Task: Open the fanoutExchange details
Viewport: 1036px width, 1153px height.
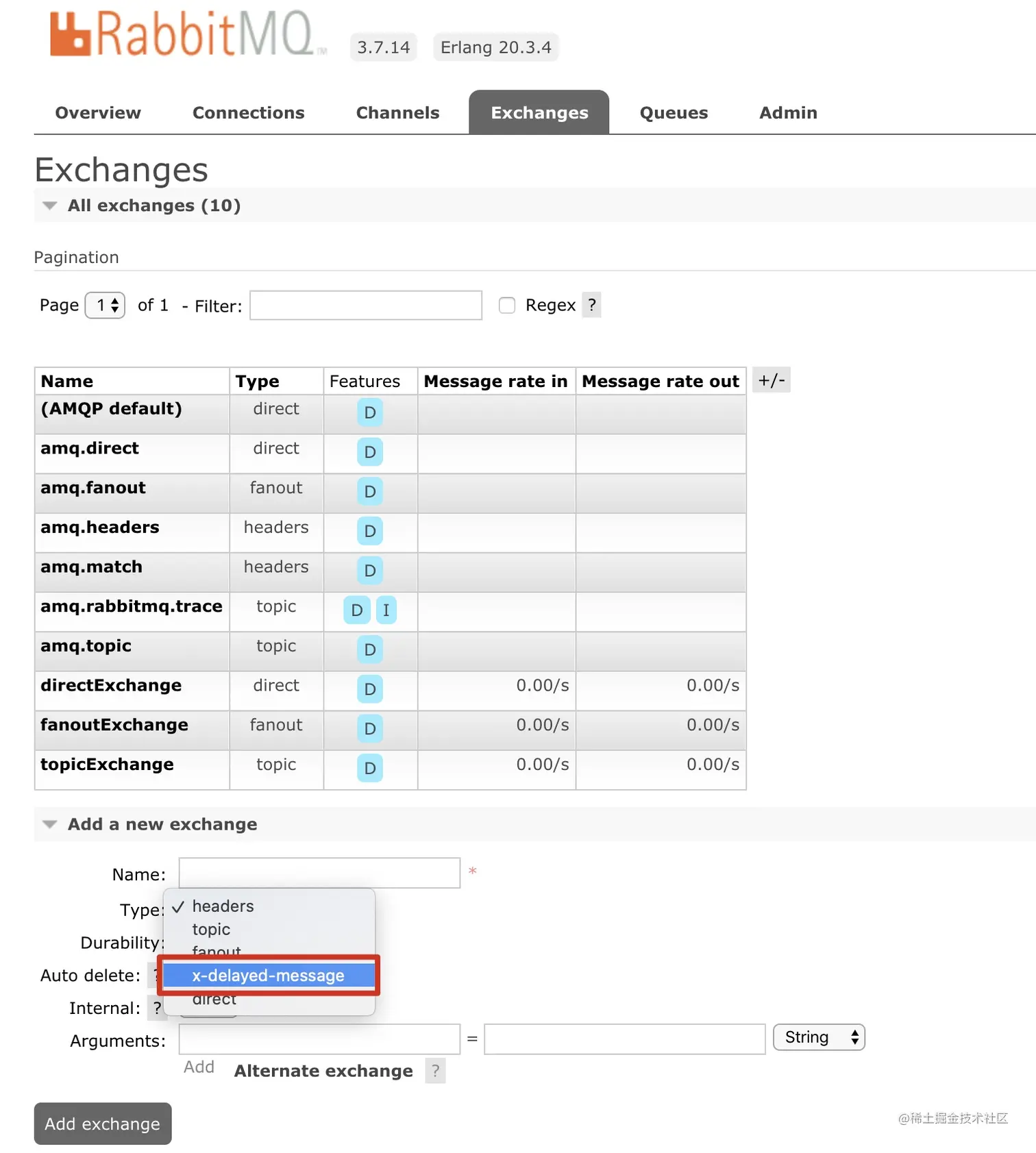Action: pyautogui.click(x=114, y=725)
